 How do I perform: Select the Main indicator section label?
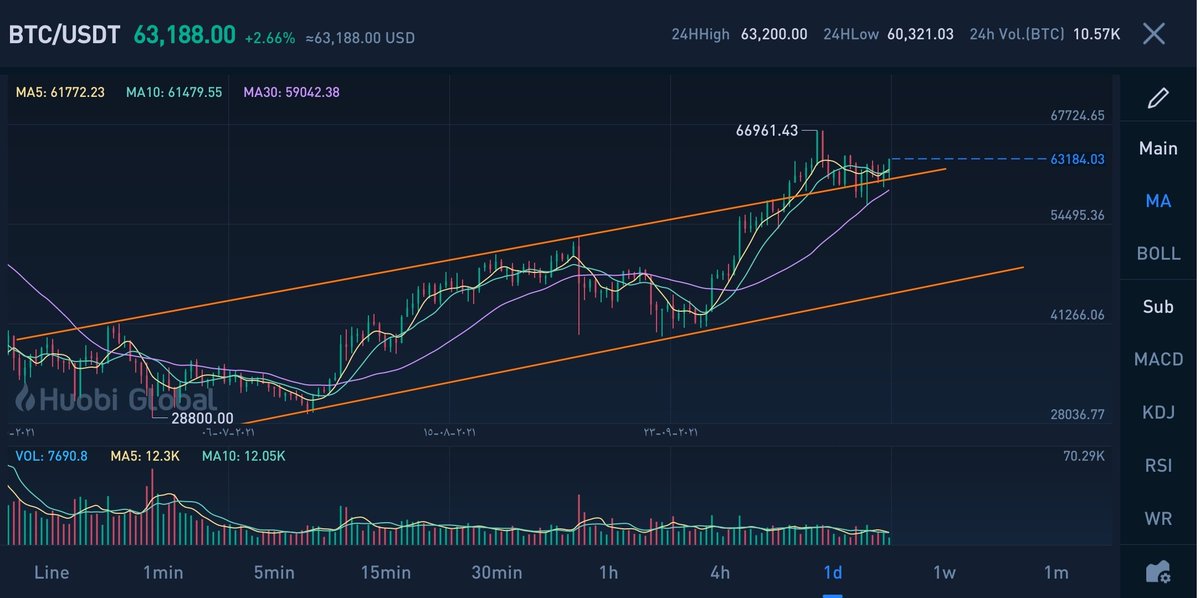[x=1158, y=148]
